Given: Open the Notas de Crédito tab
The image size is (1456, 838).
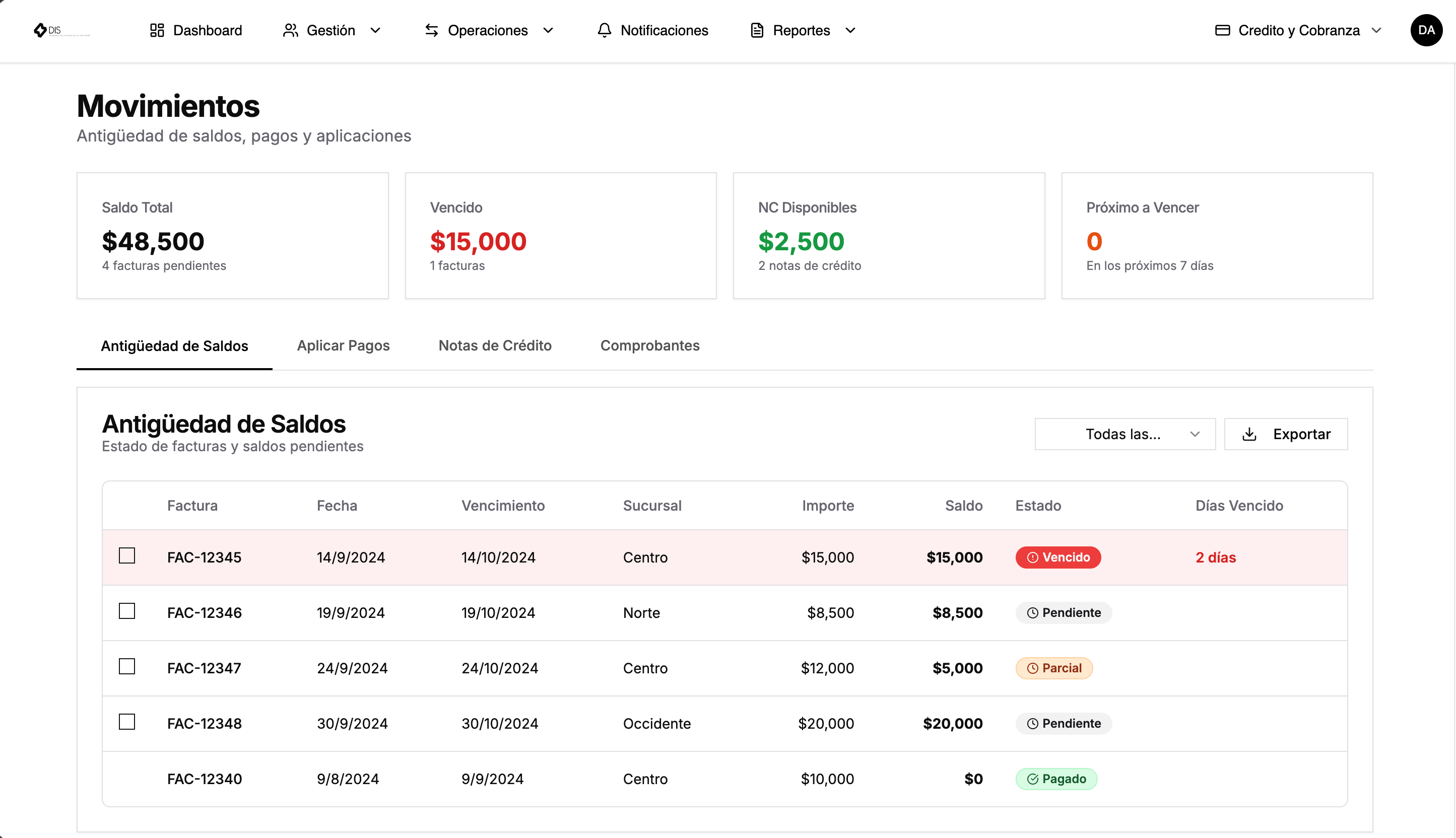Looking at the screenshot, I should pos(495,345).
